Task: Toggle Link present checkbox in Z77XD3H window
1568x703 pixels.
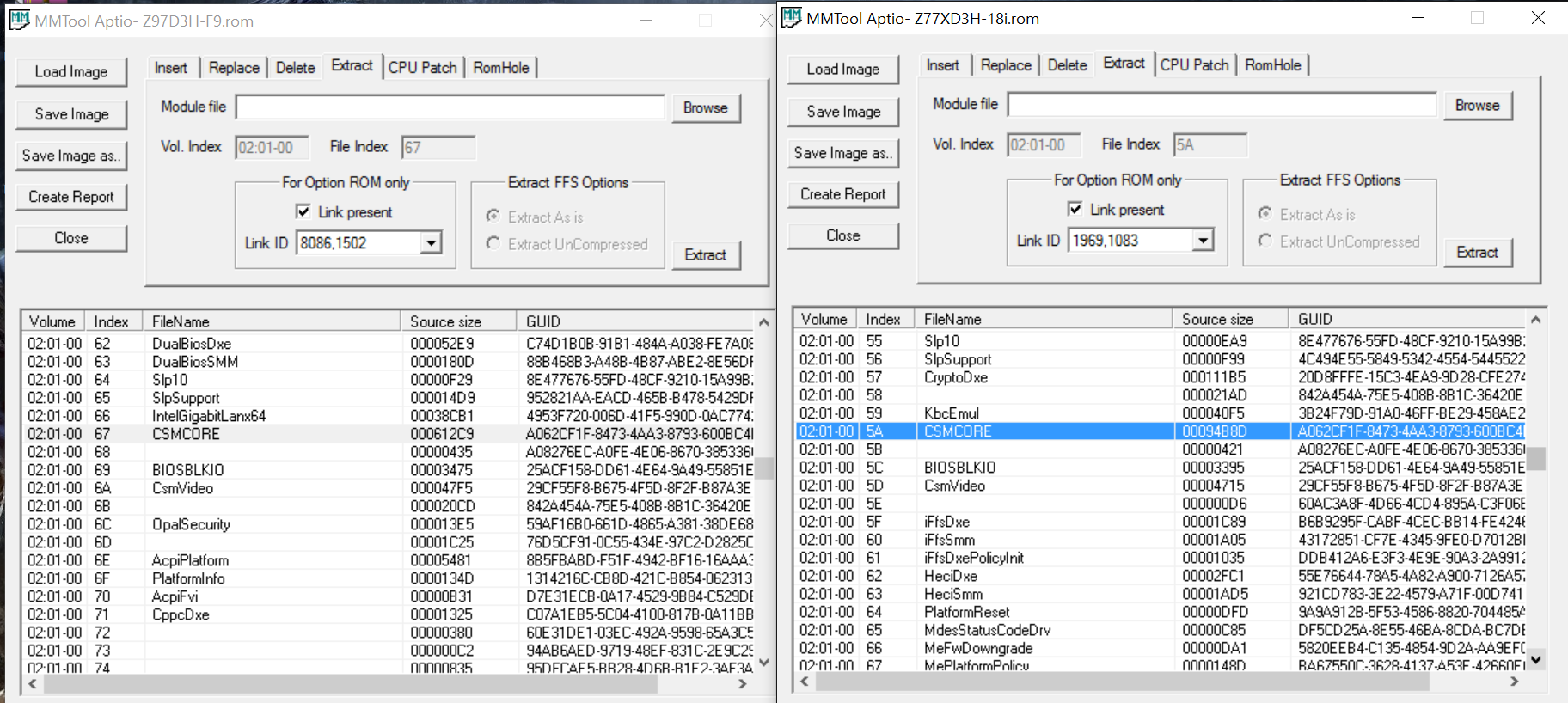Action: 1075,209
